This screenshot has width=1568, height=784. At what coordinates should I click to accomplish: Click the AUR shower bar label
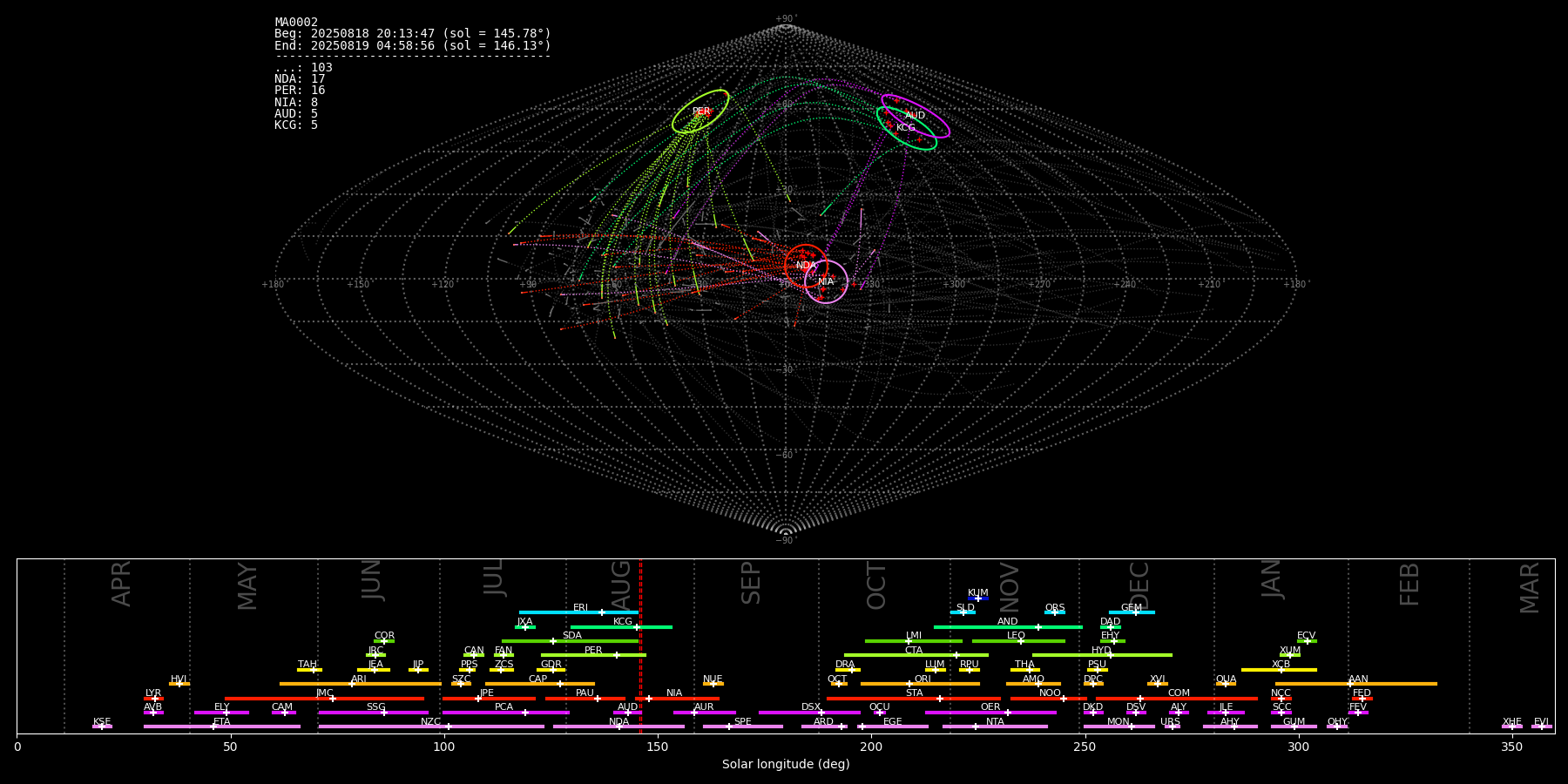(704, 707)
